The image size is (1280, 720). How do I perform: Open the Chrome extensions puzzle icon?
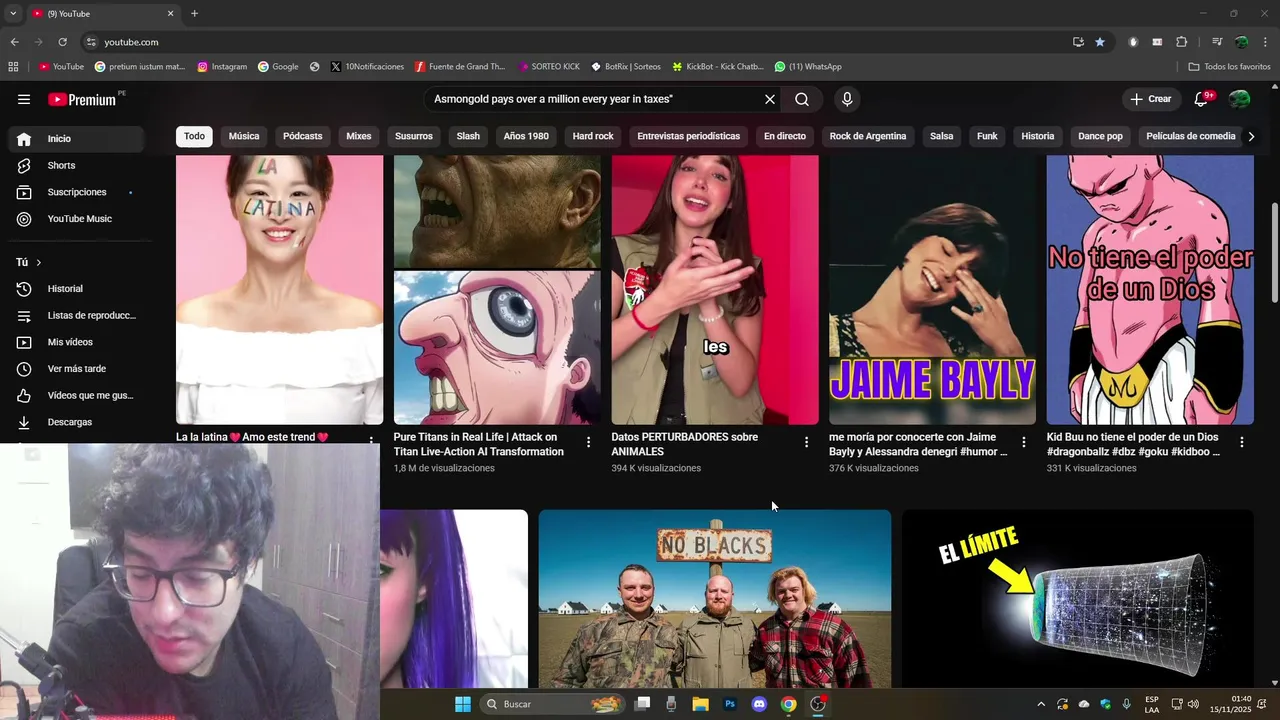[x=1181, y=42]
